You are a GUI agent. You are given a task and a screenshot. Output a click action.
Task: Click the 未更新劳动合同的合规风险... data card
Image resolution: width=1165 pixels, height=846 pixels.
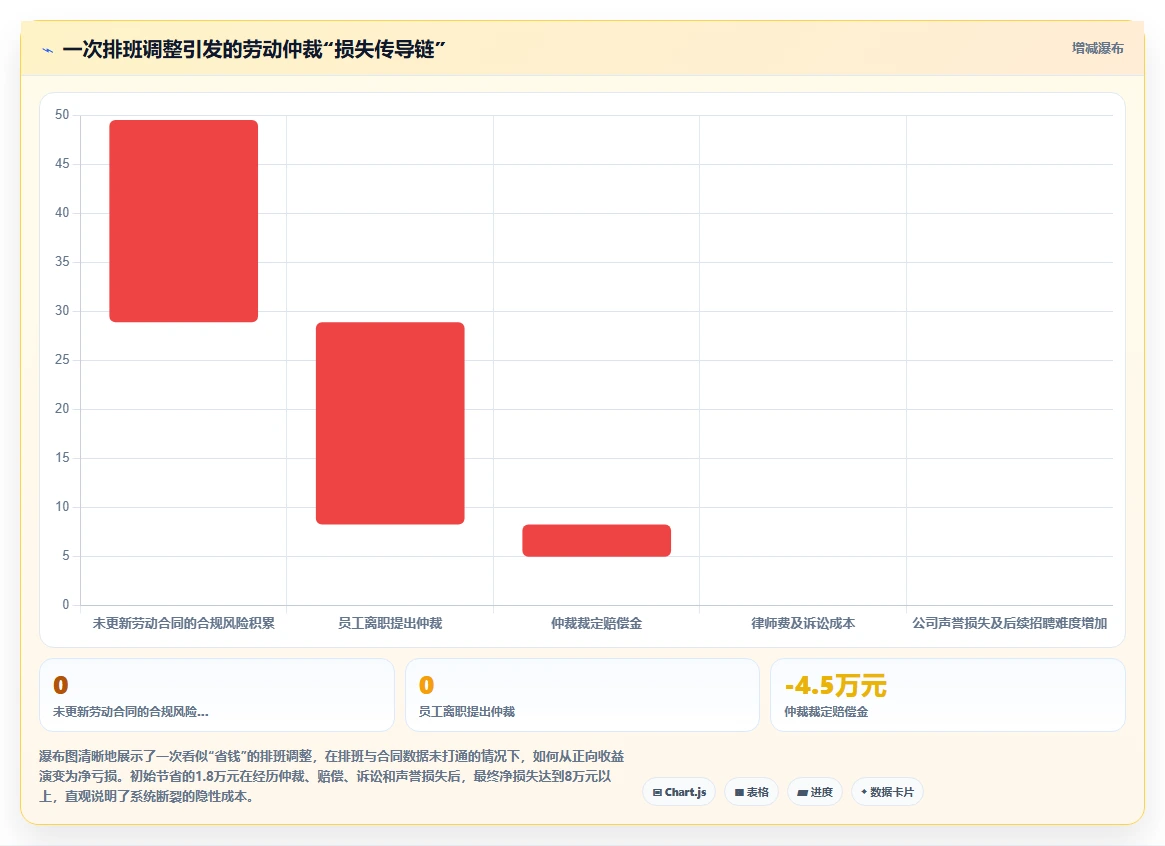pos(217,694)
